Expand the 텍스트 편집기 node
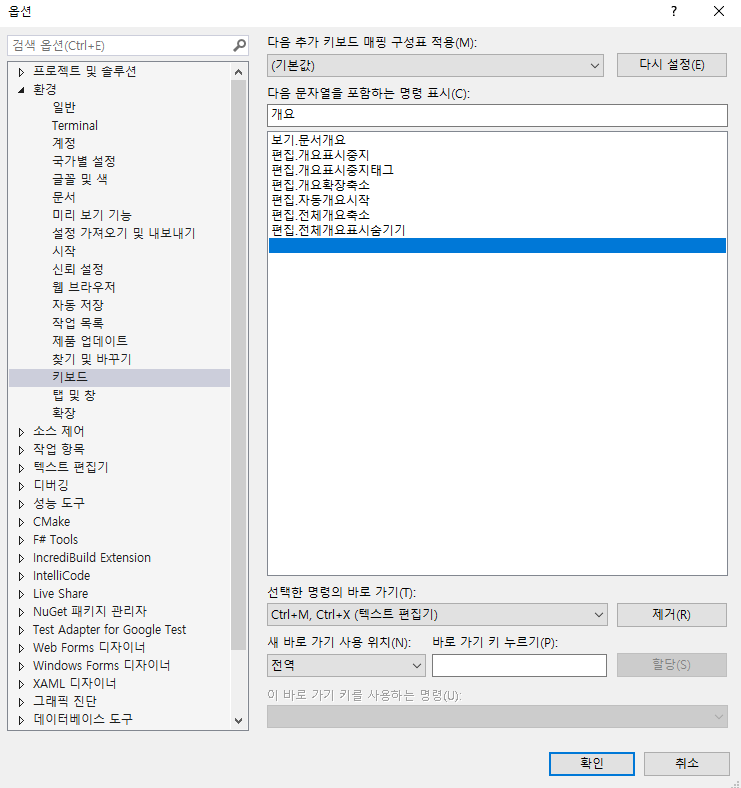The image size is (741, 788). (21, 468)
